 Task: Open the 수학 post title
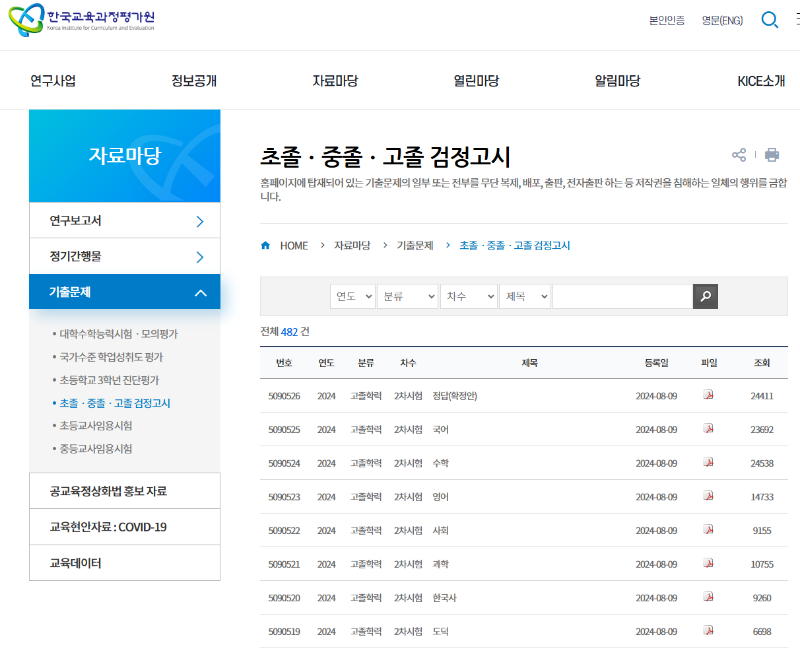click(440, 463)
